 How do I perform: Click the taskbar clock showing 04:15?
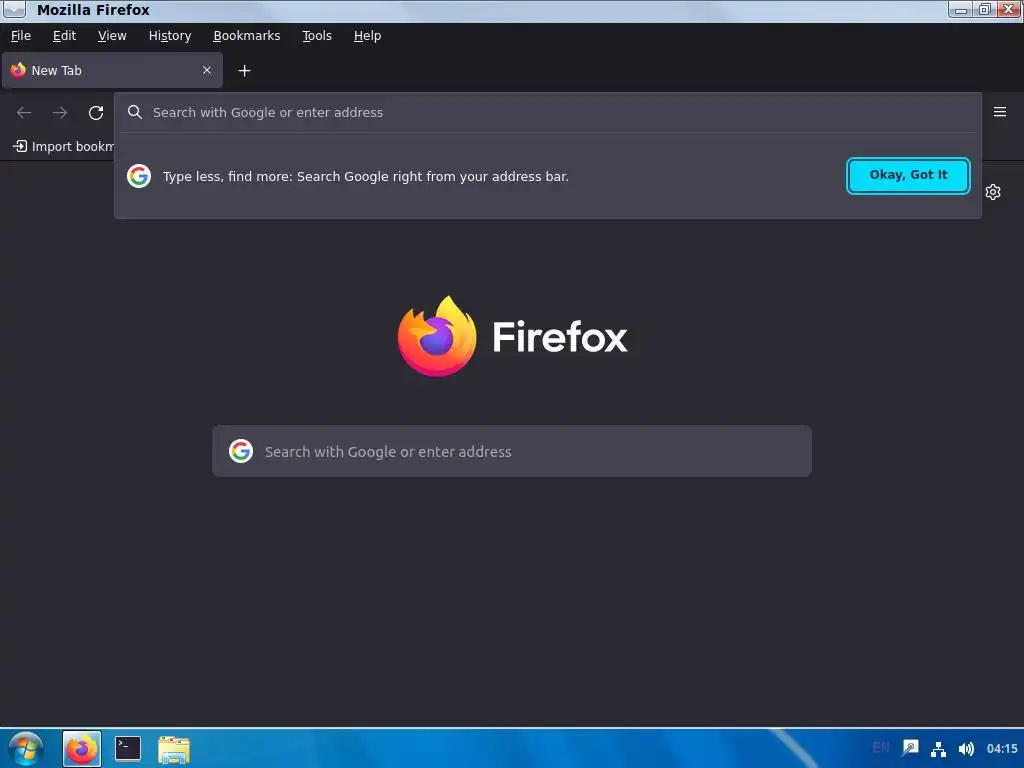pyautogui.click(x=1002, y=748)
